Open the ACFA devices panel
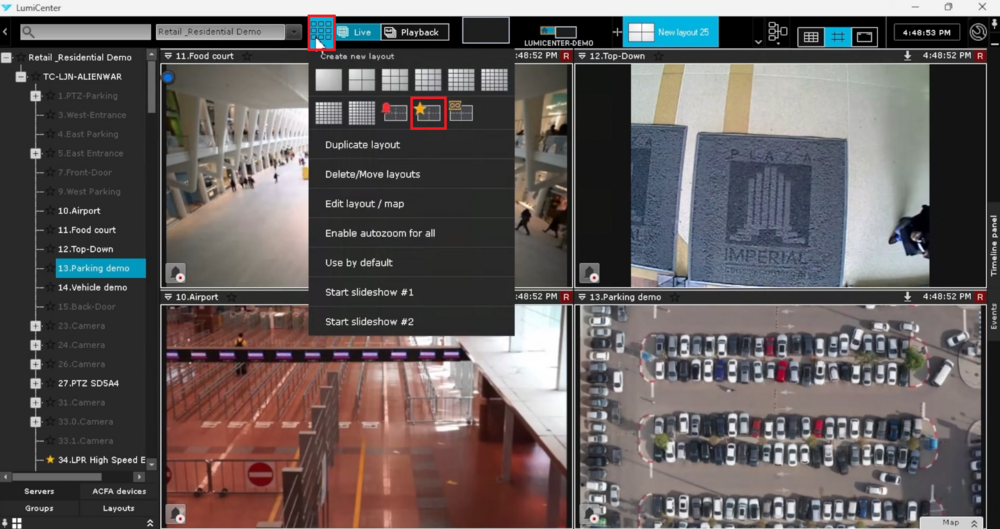 (118, 491)
